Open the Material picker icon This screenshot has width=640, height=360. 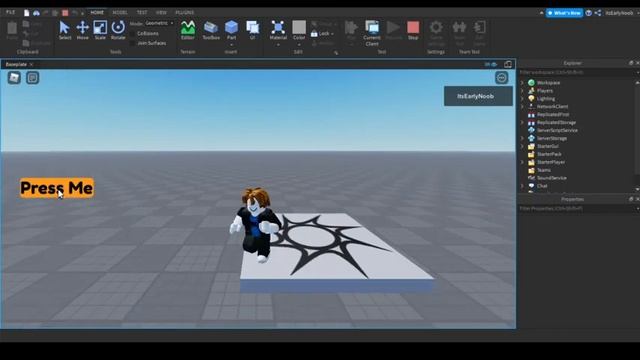coord(278,27)
